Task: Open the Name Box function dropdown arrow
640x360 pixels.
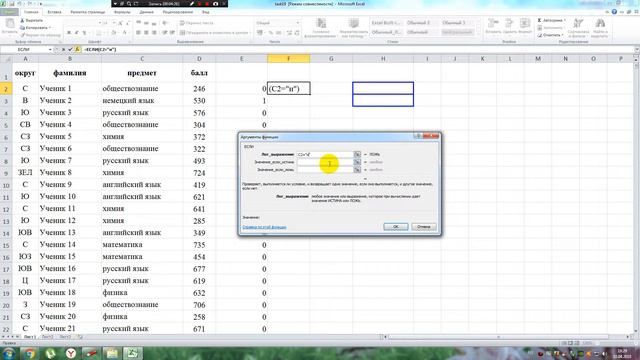Action: click(50, 49)
